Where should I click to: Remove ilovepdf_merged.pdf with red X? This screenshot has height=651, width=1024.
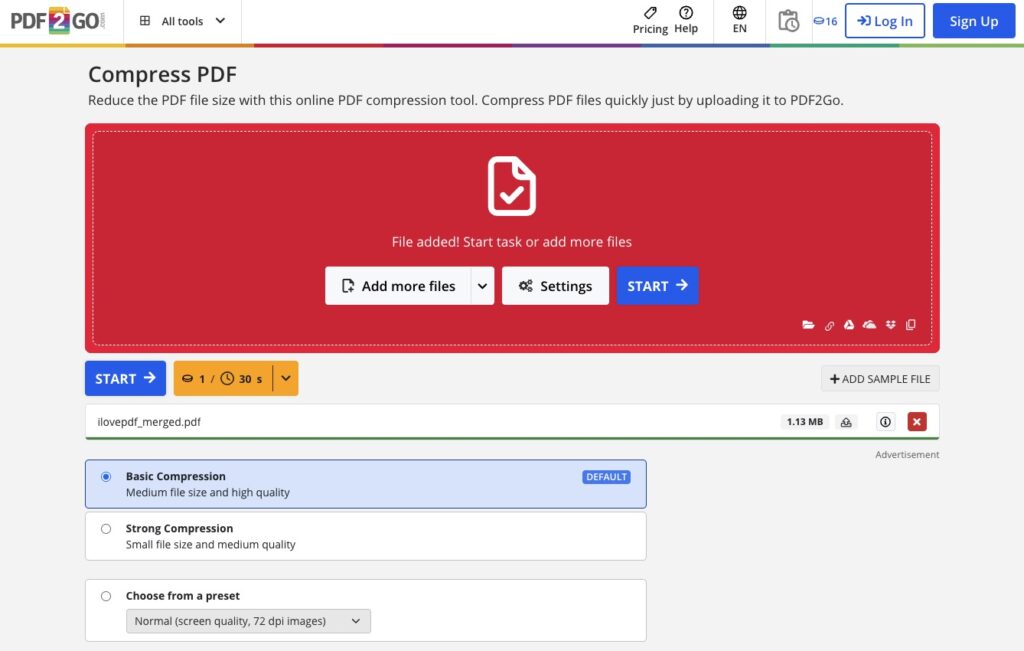[x=917, y=422]
